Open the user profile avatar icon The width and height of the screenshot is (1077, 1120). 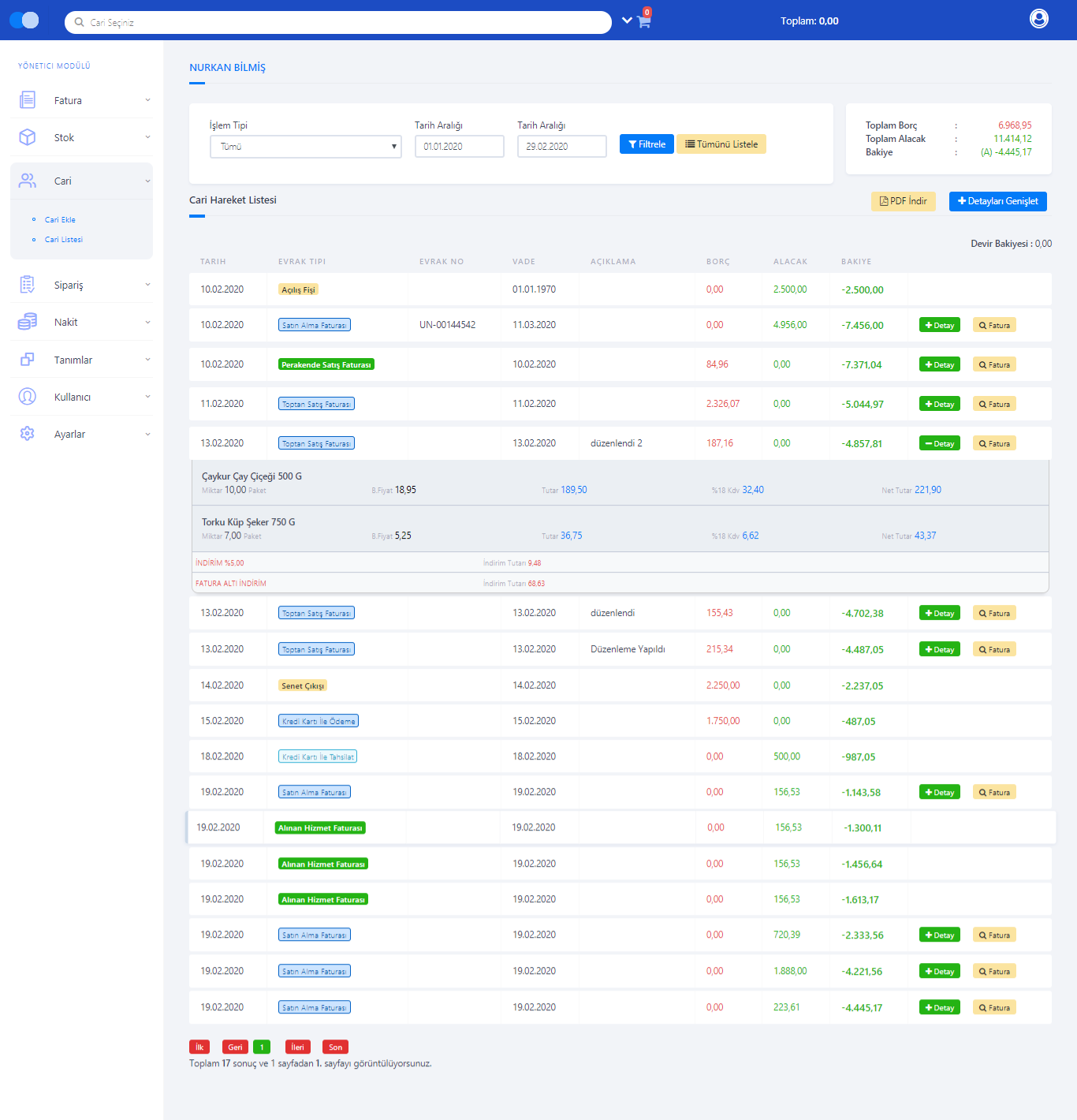(x=1039, y=18)
